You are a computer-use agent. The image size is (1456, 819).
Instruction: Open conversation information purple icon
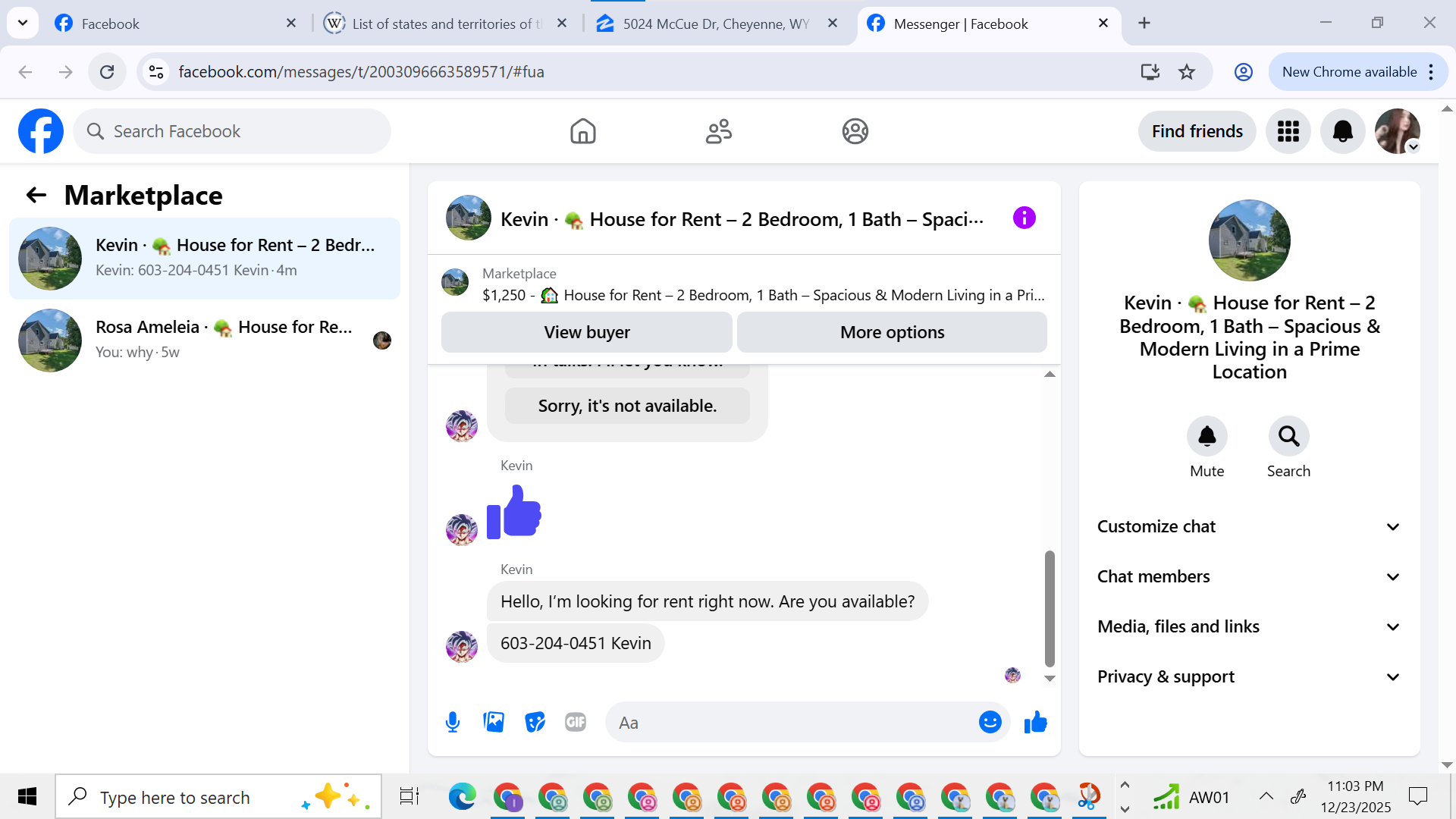1024,218
